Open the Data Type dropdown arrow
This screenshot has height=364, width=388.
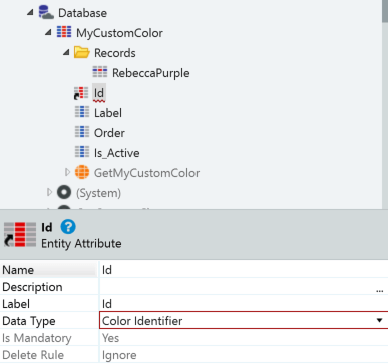coord(379,320)
